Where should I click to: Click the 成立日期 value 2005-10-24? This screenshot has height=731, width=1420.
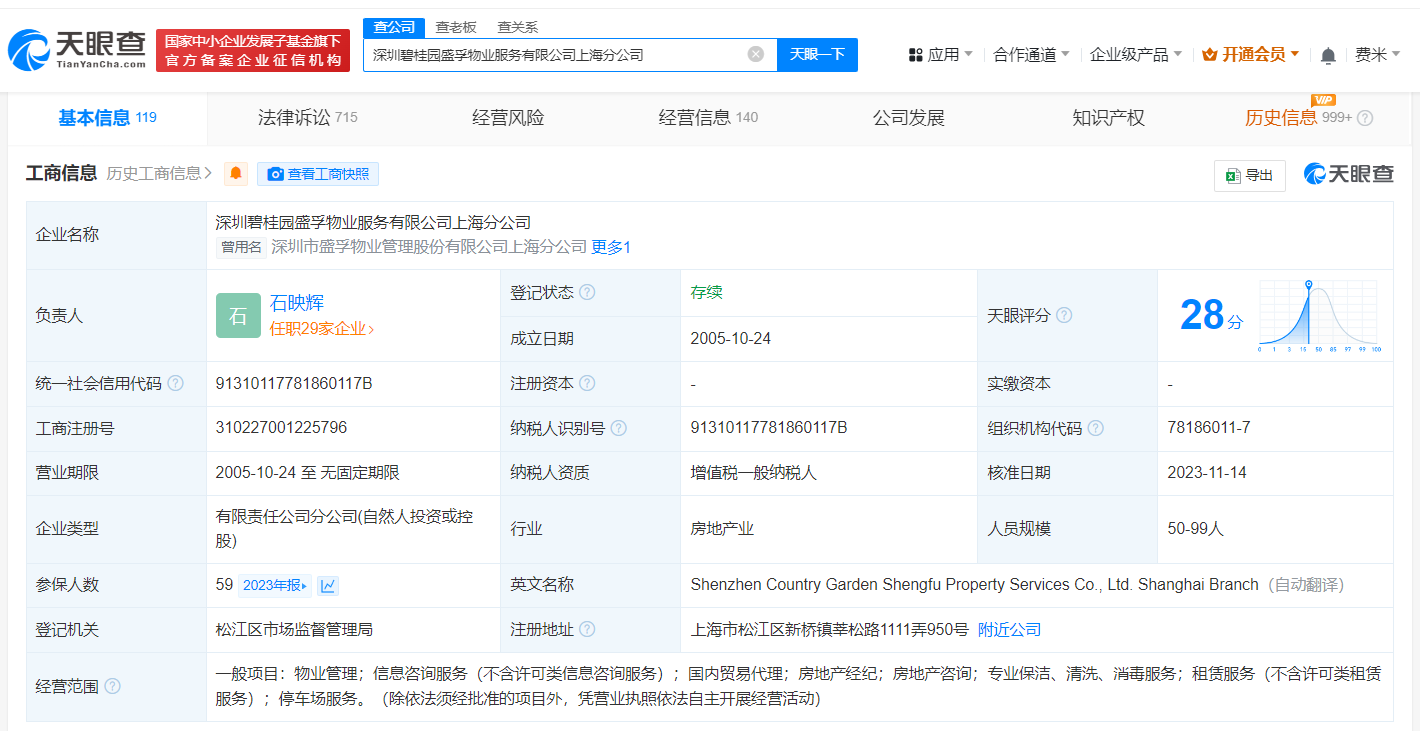[x=730, y=339]
